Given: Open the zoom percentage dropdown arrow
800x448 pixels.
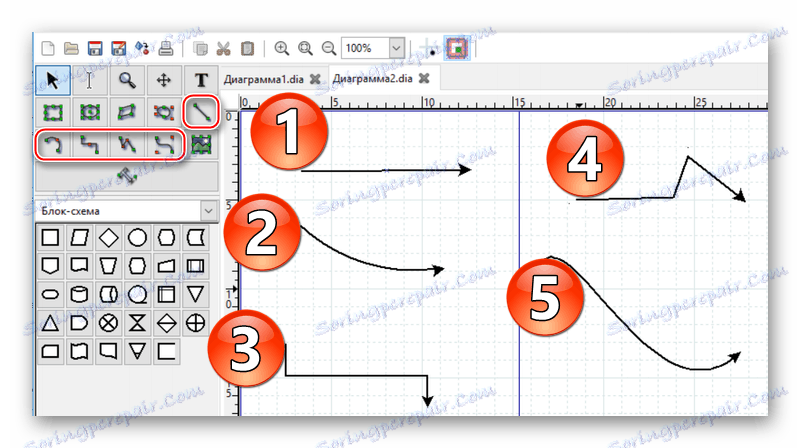Looking at the screenshot, I should [397, 48].
